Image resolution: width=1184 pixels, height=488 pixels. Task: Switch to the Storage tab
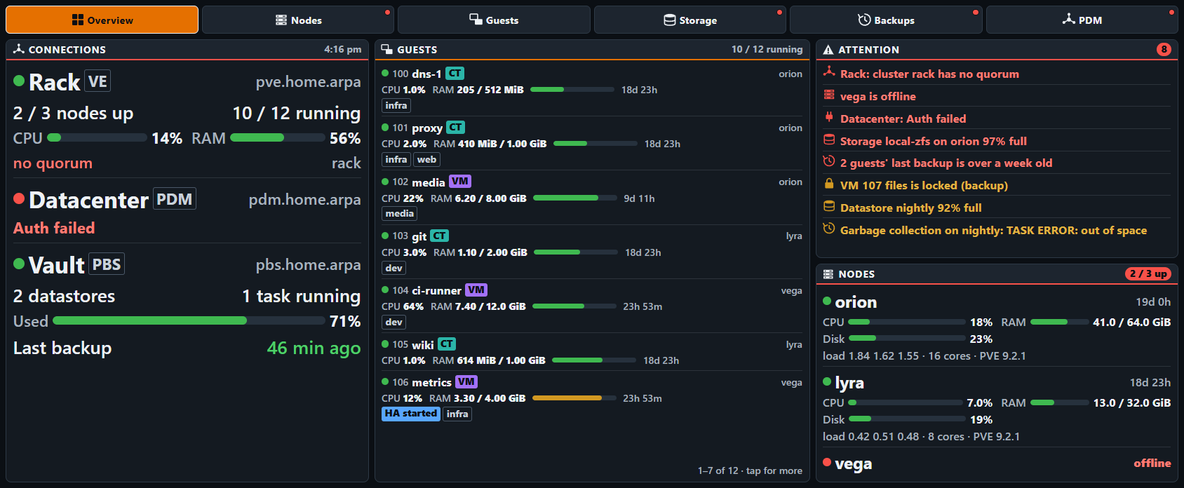click(690, 20)
